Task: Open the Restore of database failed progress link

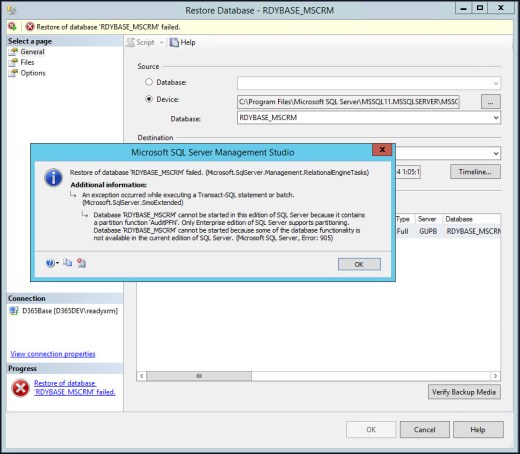Action: tap(74, 388)
